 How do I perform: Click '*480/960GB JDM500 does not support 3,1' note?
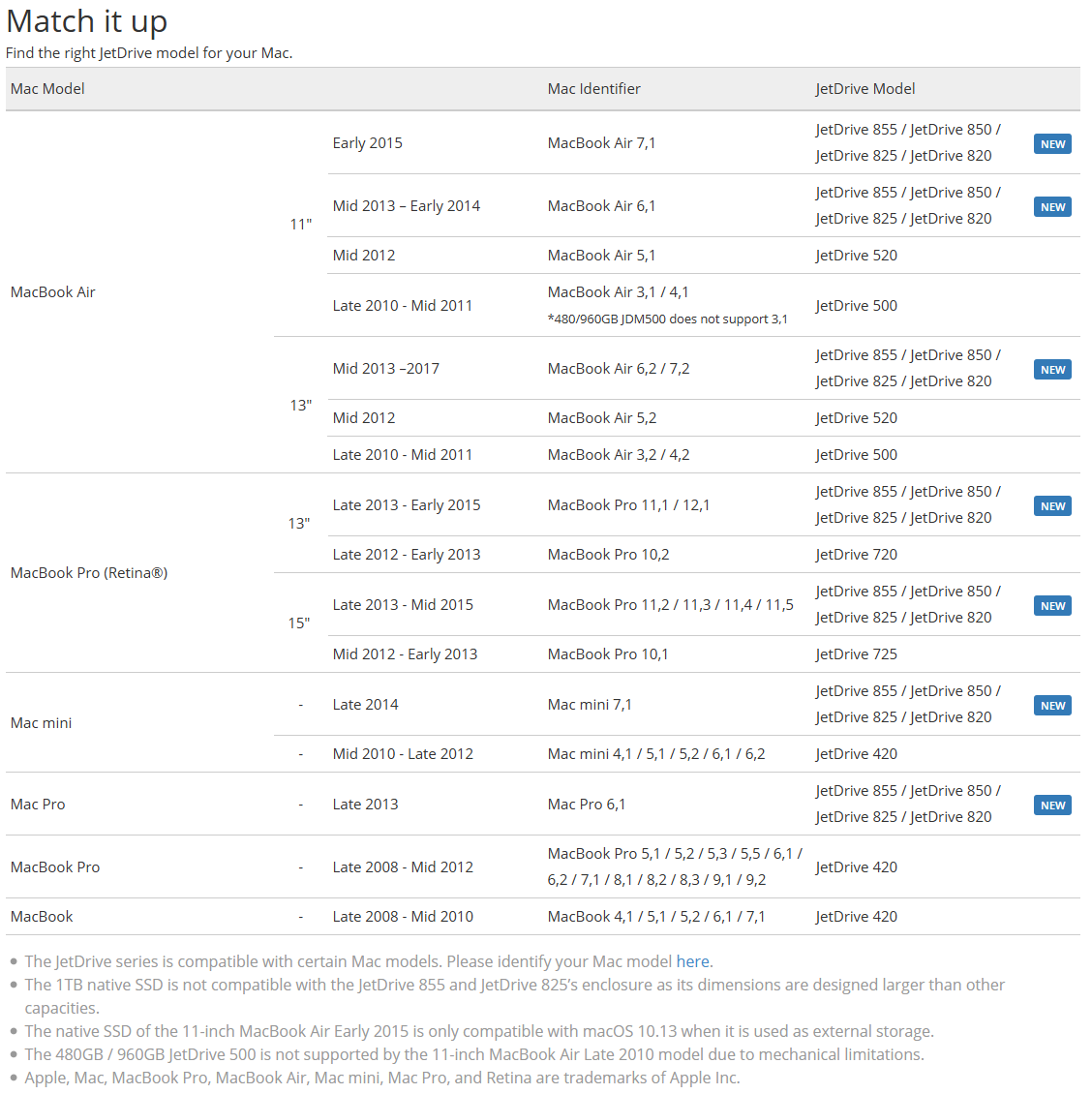click(x=668, y=319)
